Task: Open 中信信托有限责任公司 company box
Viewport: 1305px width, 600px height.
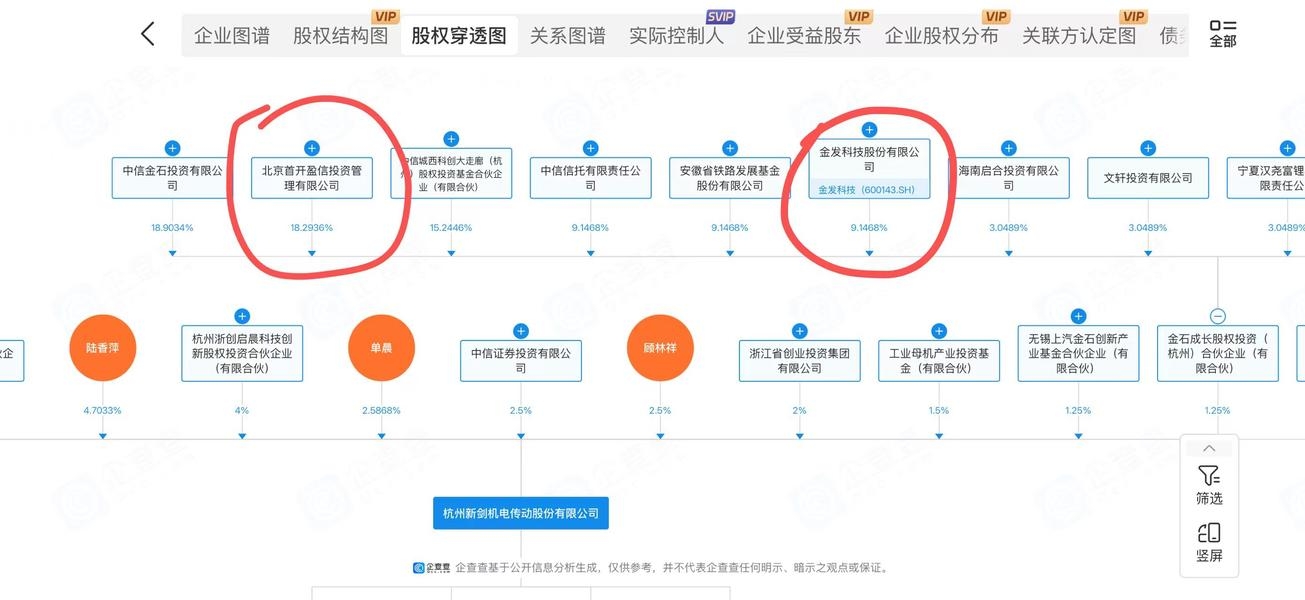Action: click(x=590, y=178)
